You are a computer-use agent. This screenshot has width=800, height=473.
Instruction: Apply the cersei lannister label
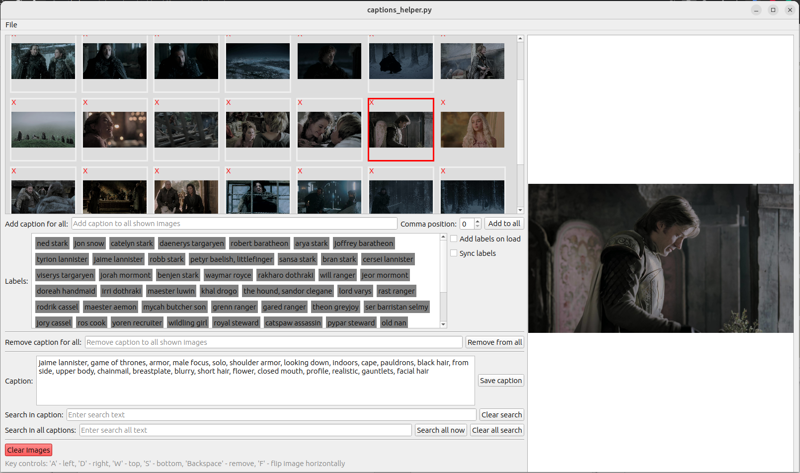[x=388, y=259]
